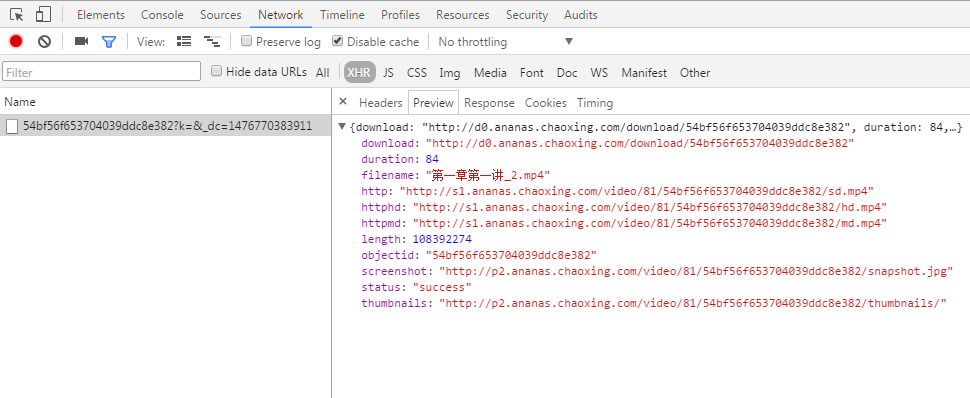Activate the inspect element picker icon
The width and height of the screenshot is (970, 398).
17,14
